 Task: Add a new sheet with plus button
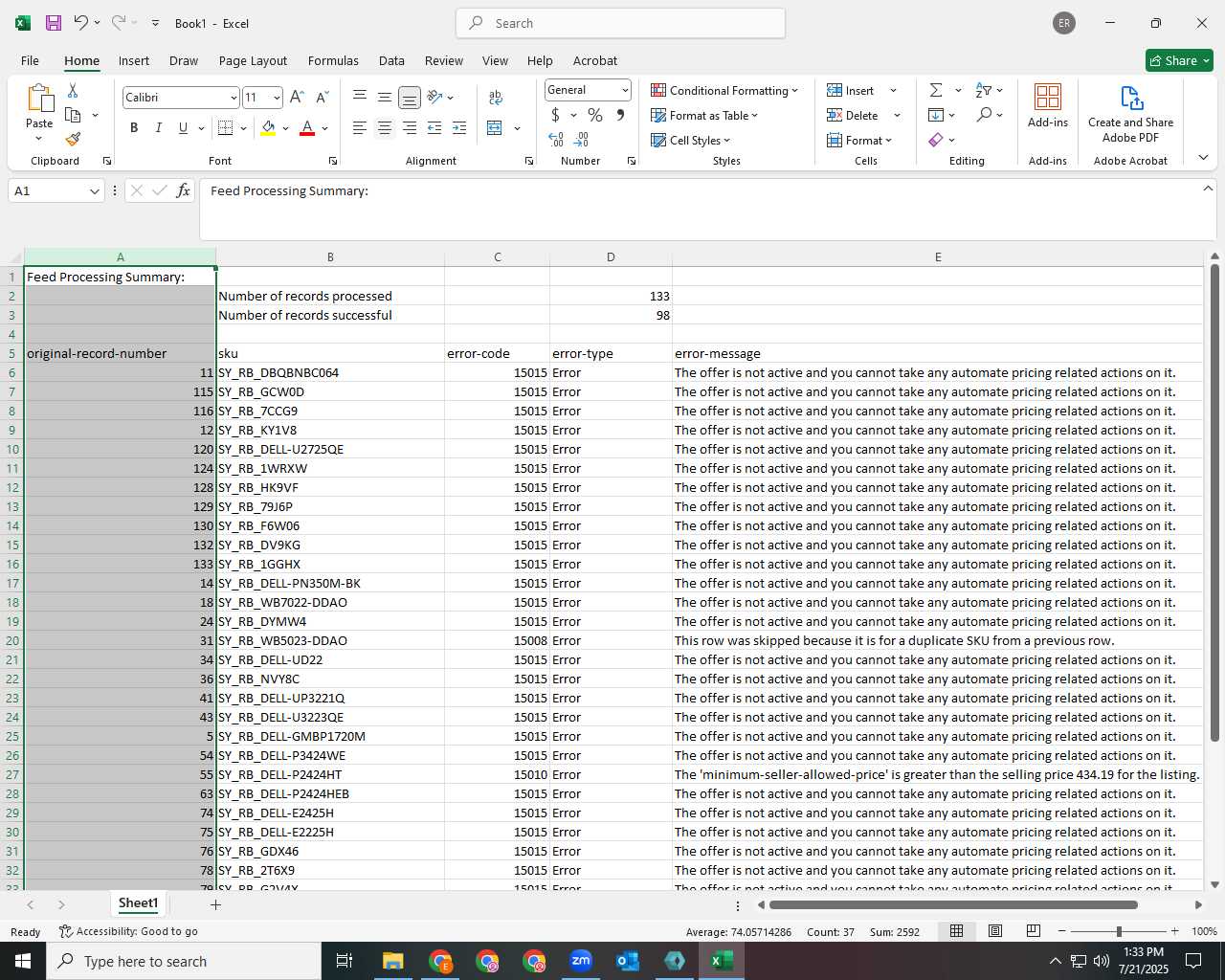pyautogui.click(x=215, y=904)
